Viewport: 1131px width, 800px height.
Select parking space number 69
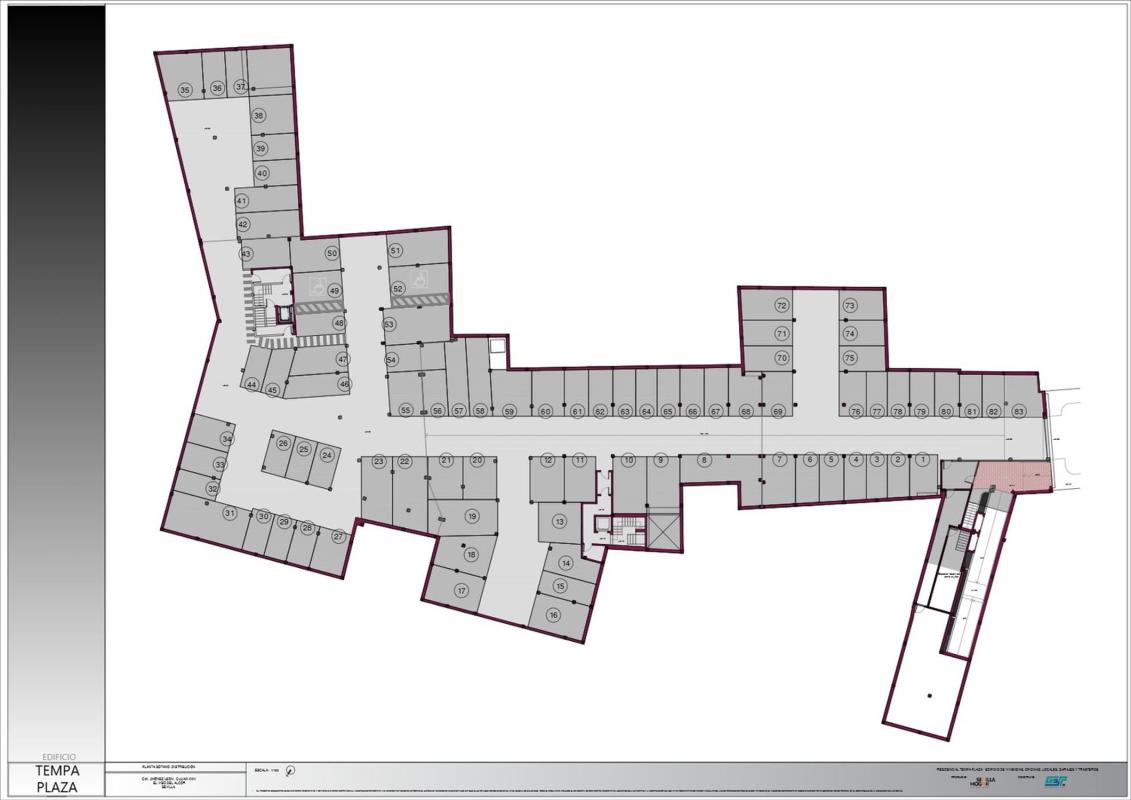778,411
